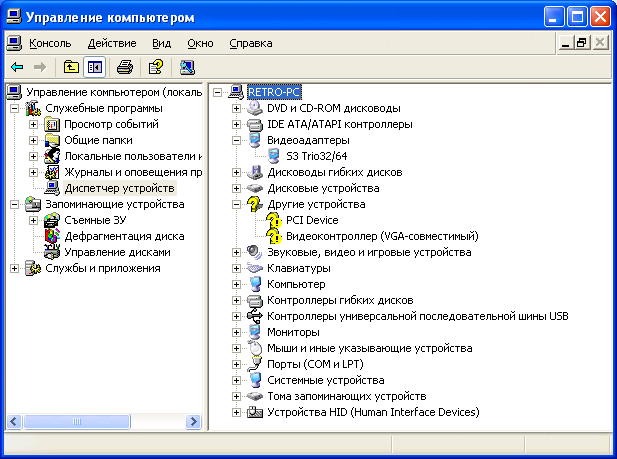The image size is (617, 459).
Task: Click the Общие папки folder icon
Action: click(x=52, y=141)
